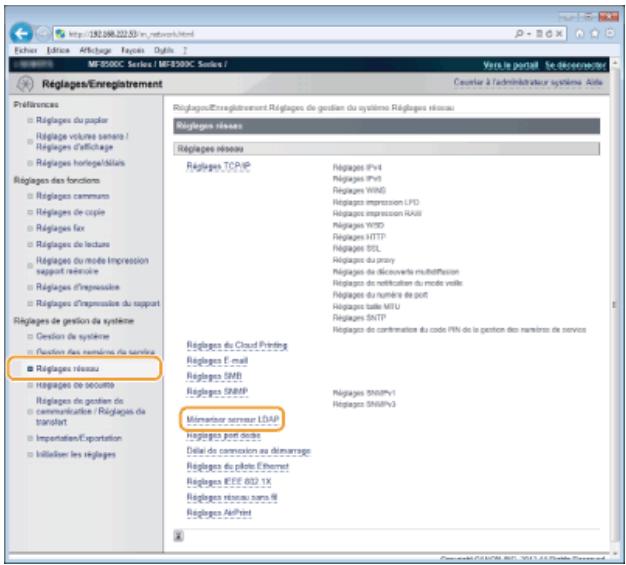Click the Réglages du proxy text
Image resolution: width=626 pixels, height=565 pixels.
click(x=364, y=260)
